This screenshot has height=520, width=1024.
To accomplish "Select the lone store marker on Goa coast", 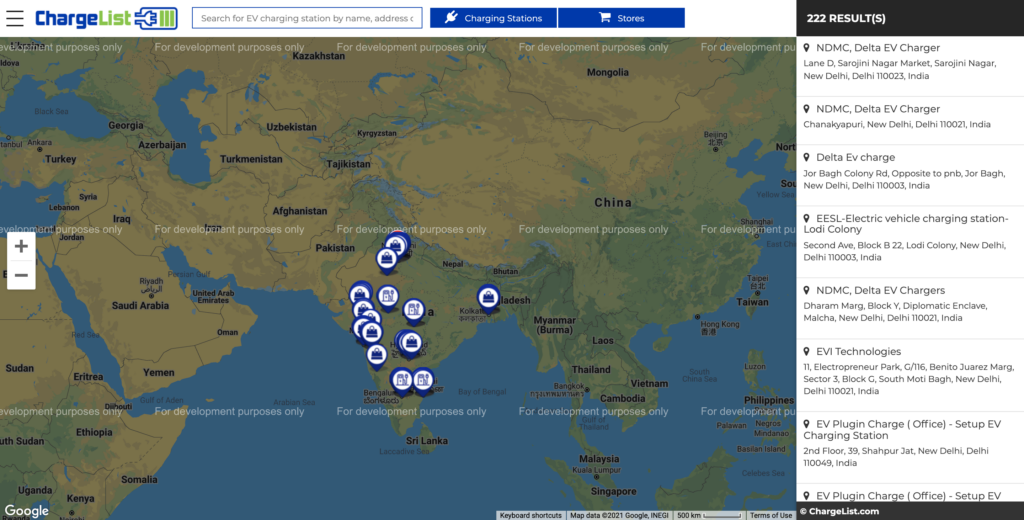I will tap(376, 356).
